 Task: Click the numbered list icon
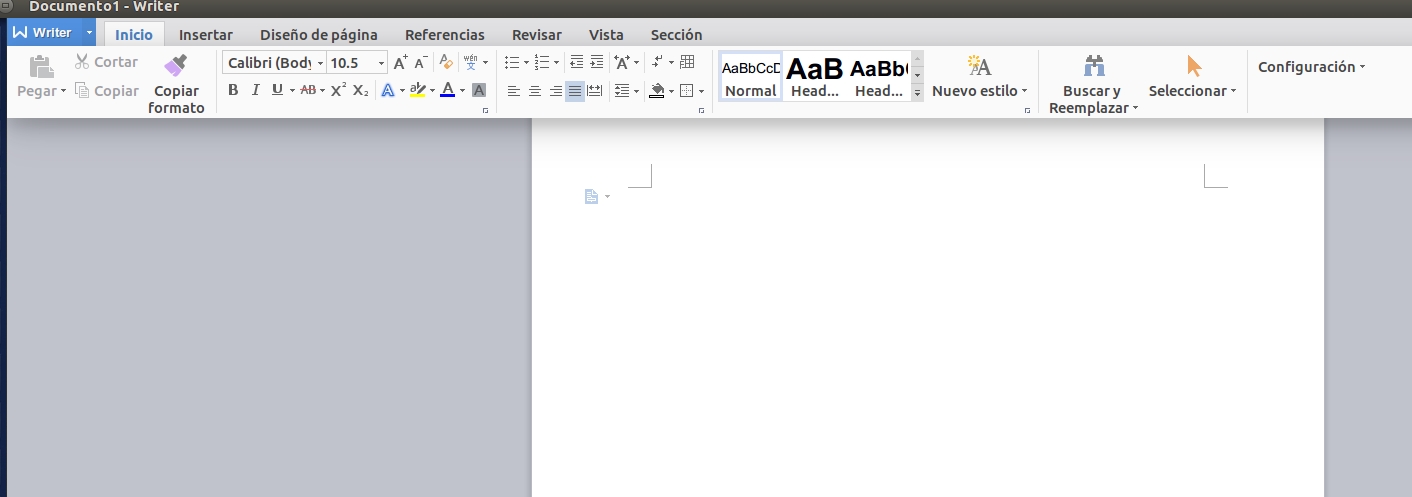pos(542,63)
